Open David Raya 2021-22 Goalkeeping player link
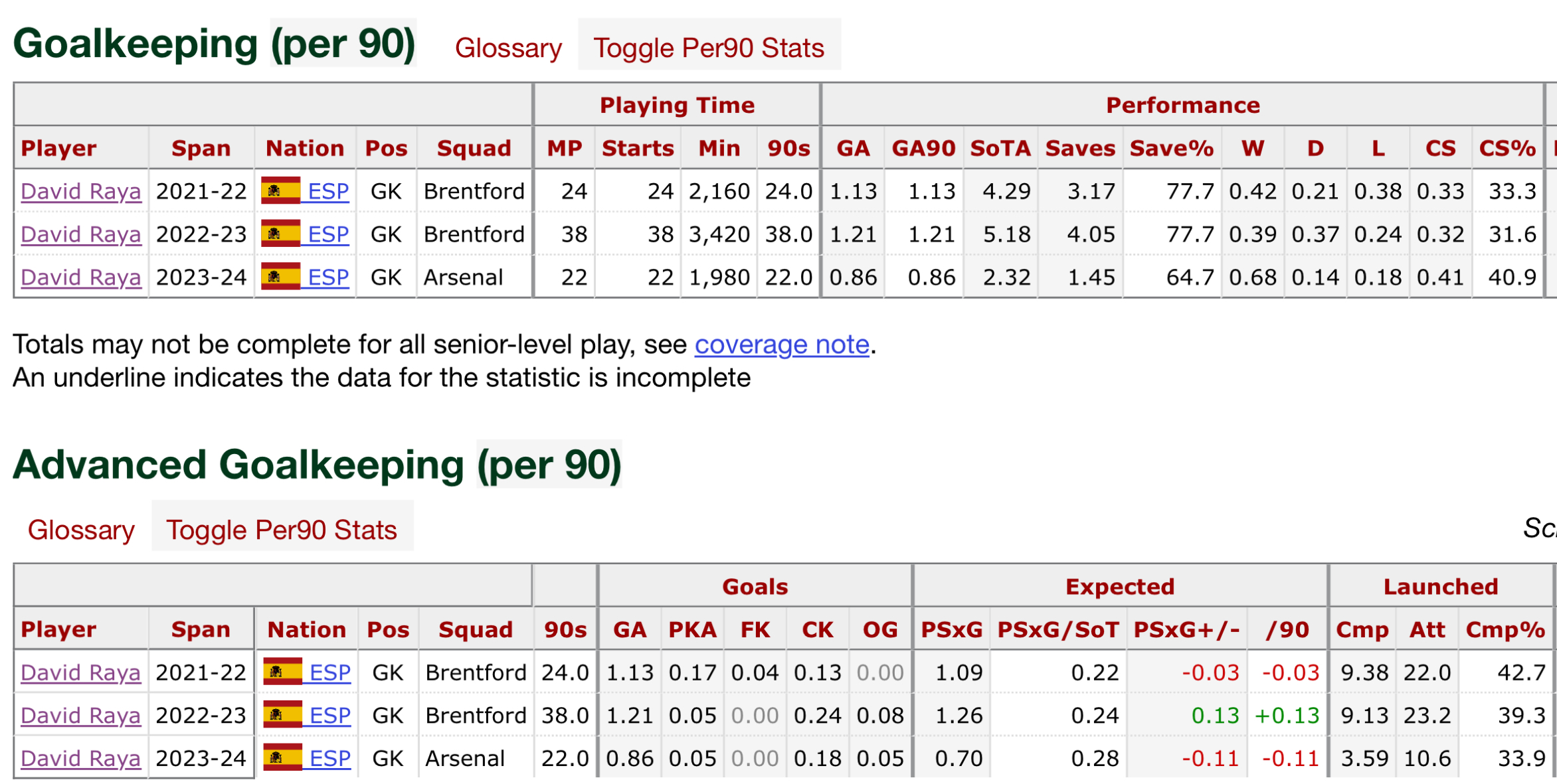The image size is (1557, 784). point(81,191)
